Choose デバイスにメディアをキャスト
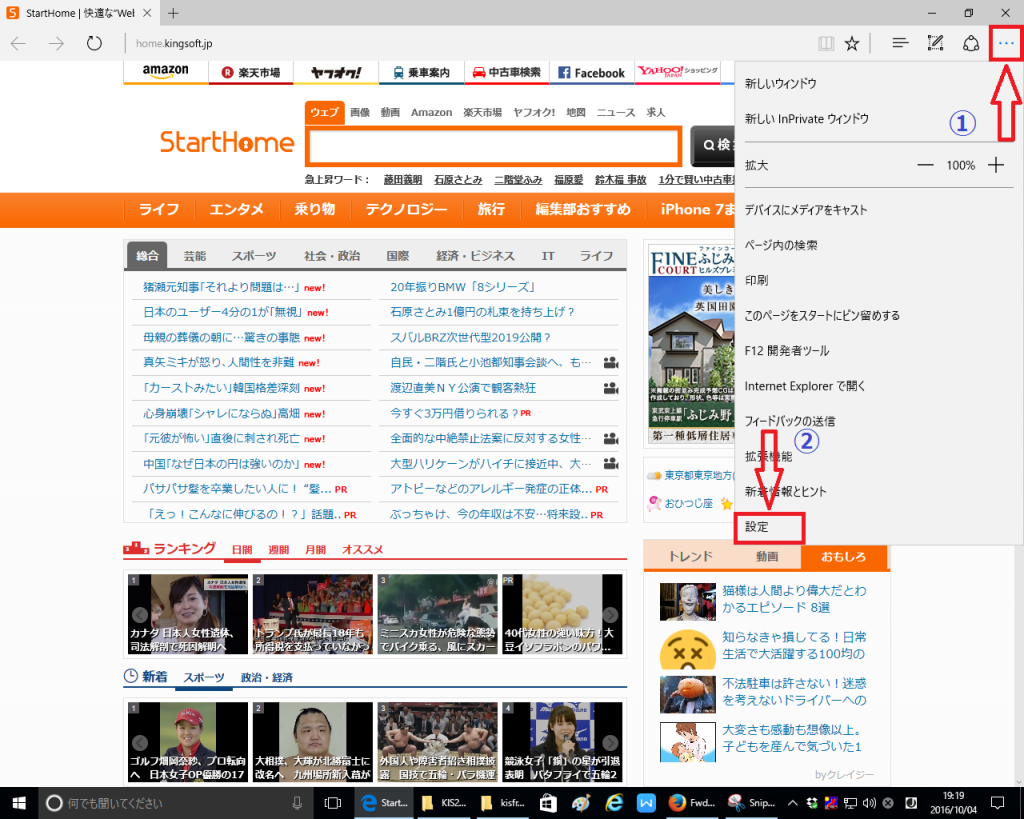1024x819 pixels. coord(806,210)
